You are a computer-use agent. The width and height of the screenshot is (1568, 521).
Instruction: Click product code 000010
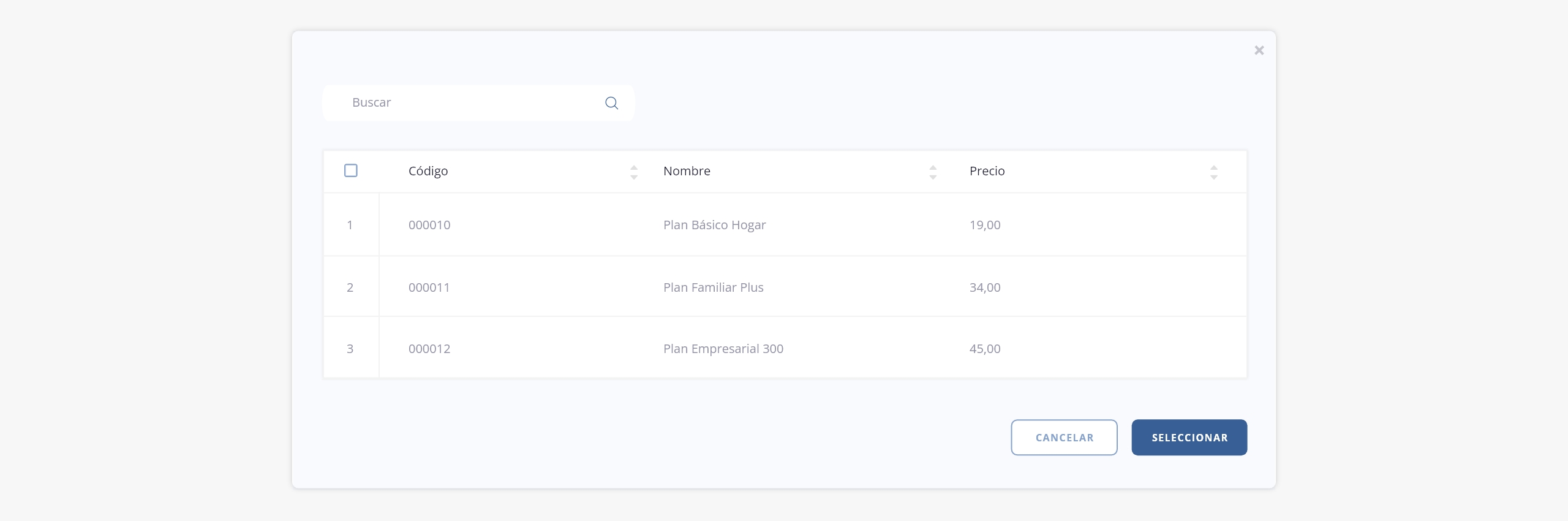(x=429, y=225)
